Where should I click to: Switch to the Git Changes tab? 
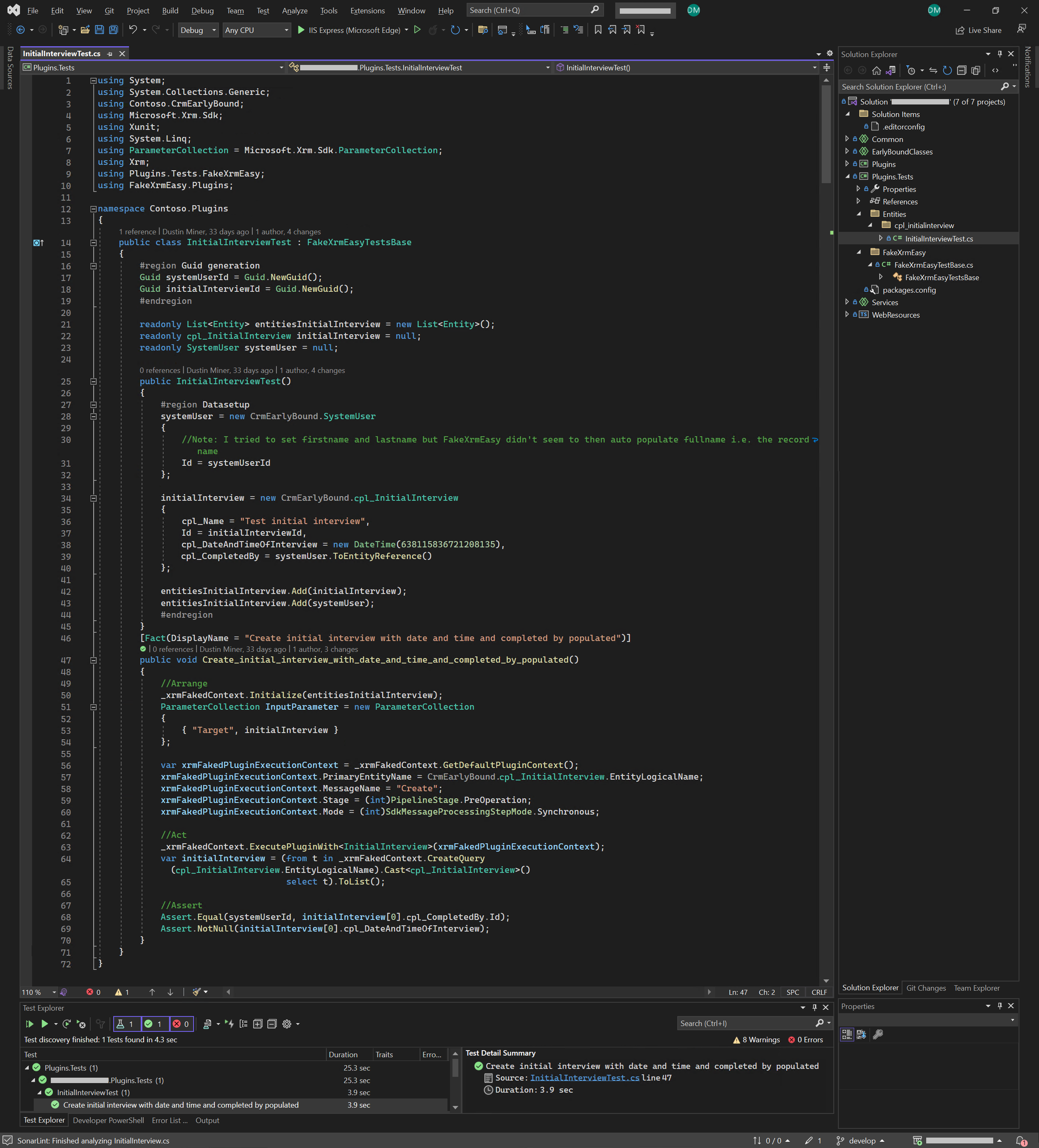926,988
